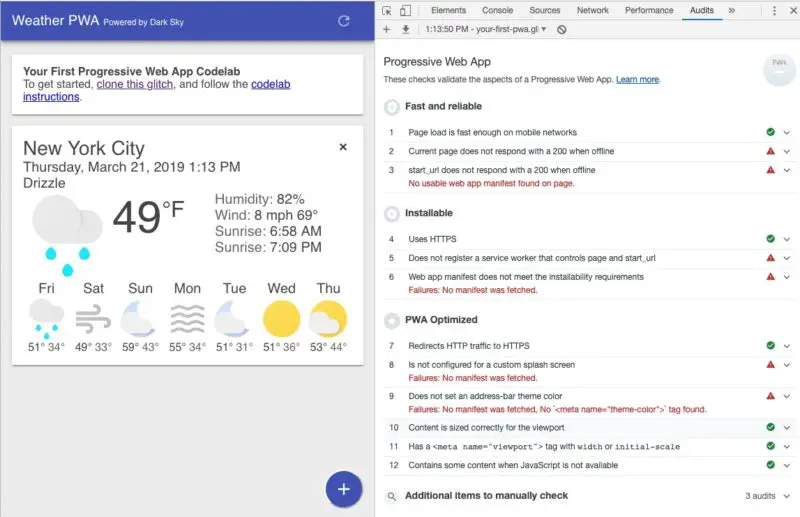Screen dimensions: 800x517
Task: Open the DevTools three-dot menu
Action: coord(774,10)
